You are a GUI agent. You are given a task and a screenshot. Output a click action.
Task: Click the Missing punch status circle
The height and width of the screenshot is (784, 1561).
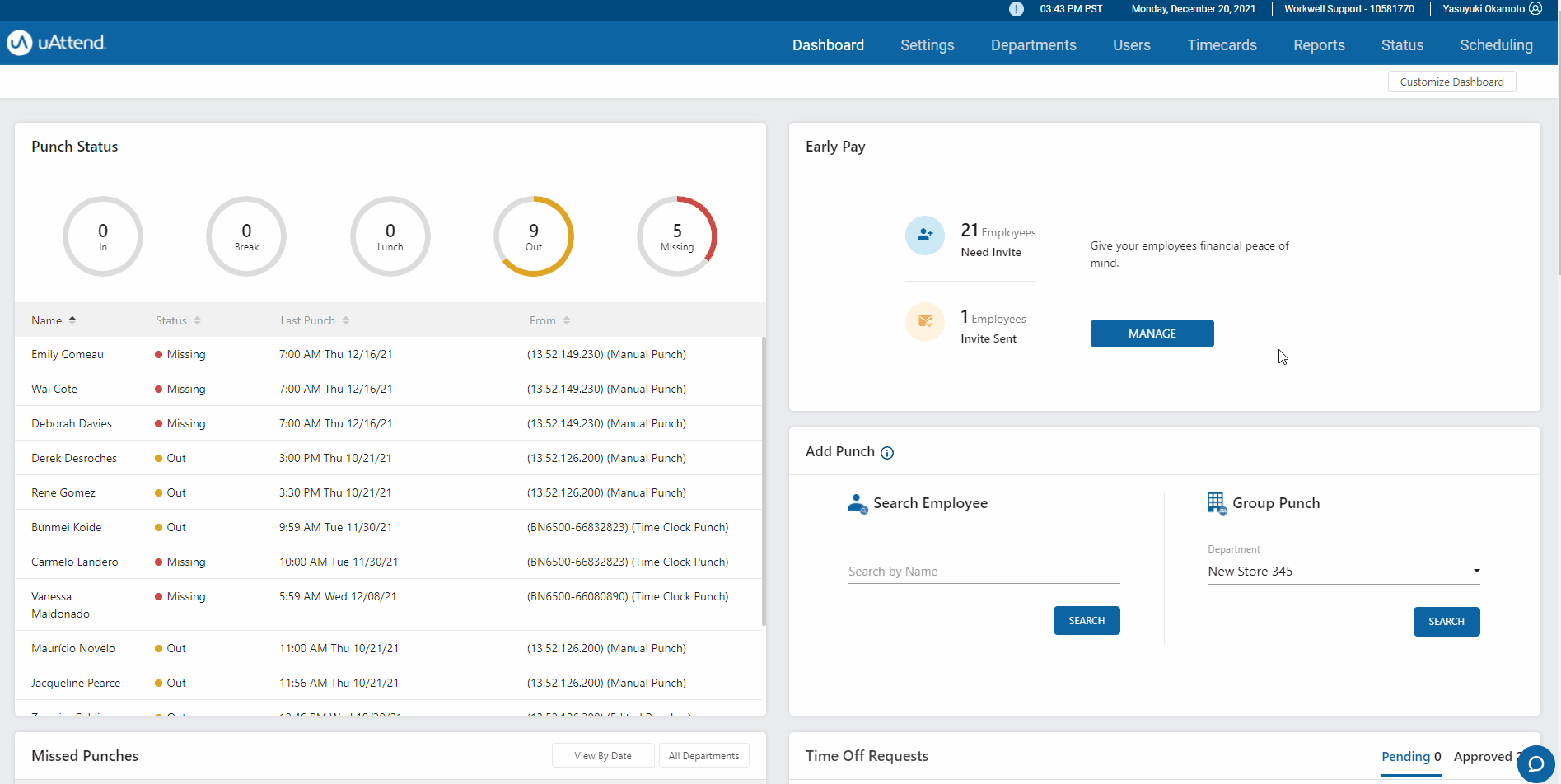click(x=677, y=236)
